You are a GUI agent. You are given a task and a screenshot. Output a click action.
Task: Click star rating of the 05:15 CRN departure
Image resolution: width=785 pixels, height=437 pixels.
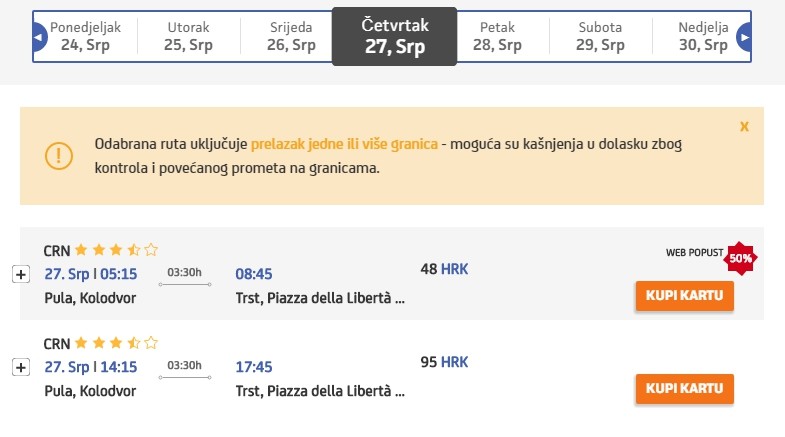116,250
